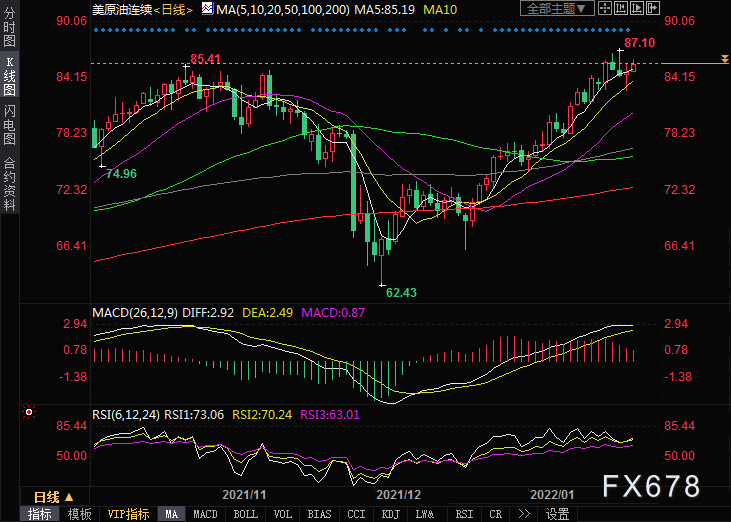Select the BOLL indicator tab
This screenshot has width=731, height=522.
[245, 514]
